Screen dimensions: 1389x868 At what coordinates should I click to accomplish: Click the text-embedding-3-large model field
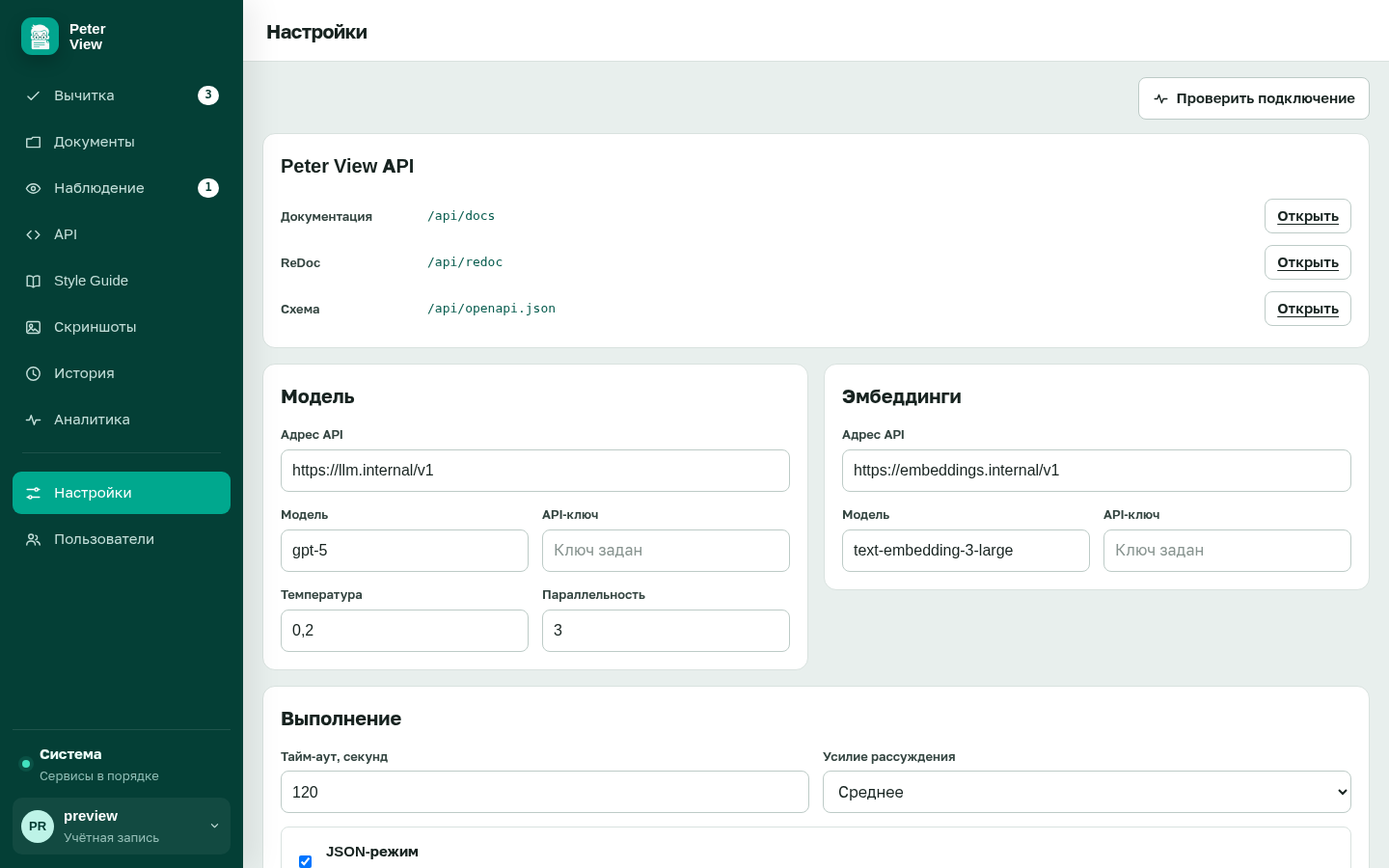click(966, 551)
